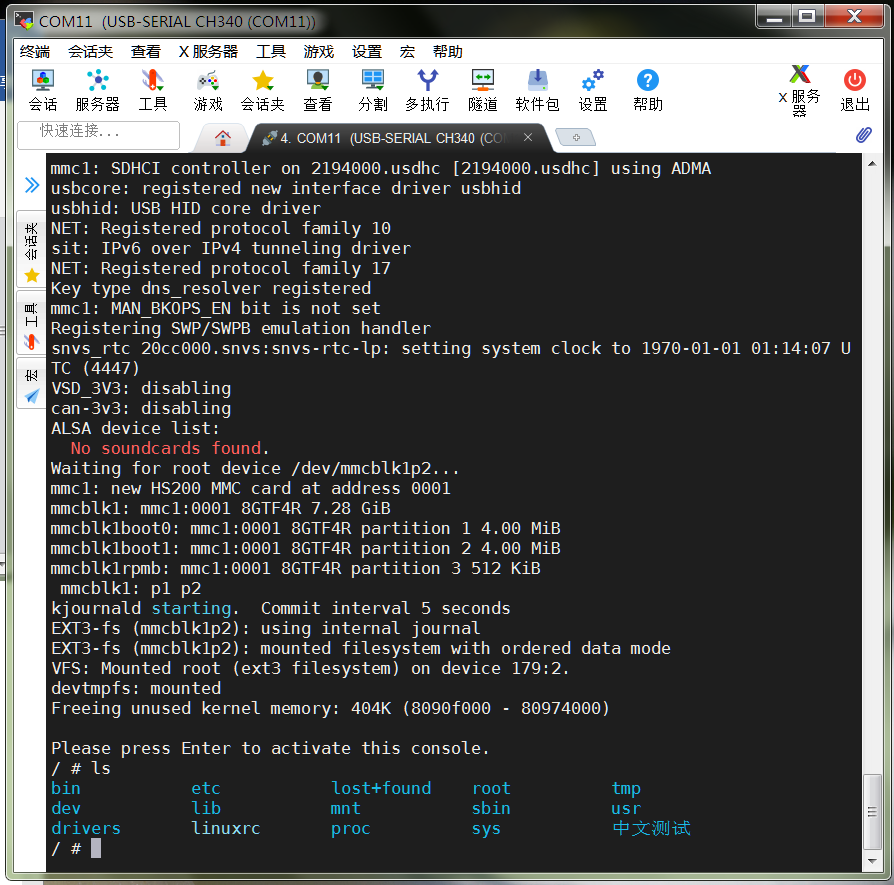Click the 'Please press Enter to activate' line
The width and height of the screenshot is (894, 885).
(x=270, y=748)
